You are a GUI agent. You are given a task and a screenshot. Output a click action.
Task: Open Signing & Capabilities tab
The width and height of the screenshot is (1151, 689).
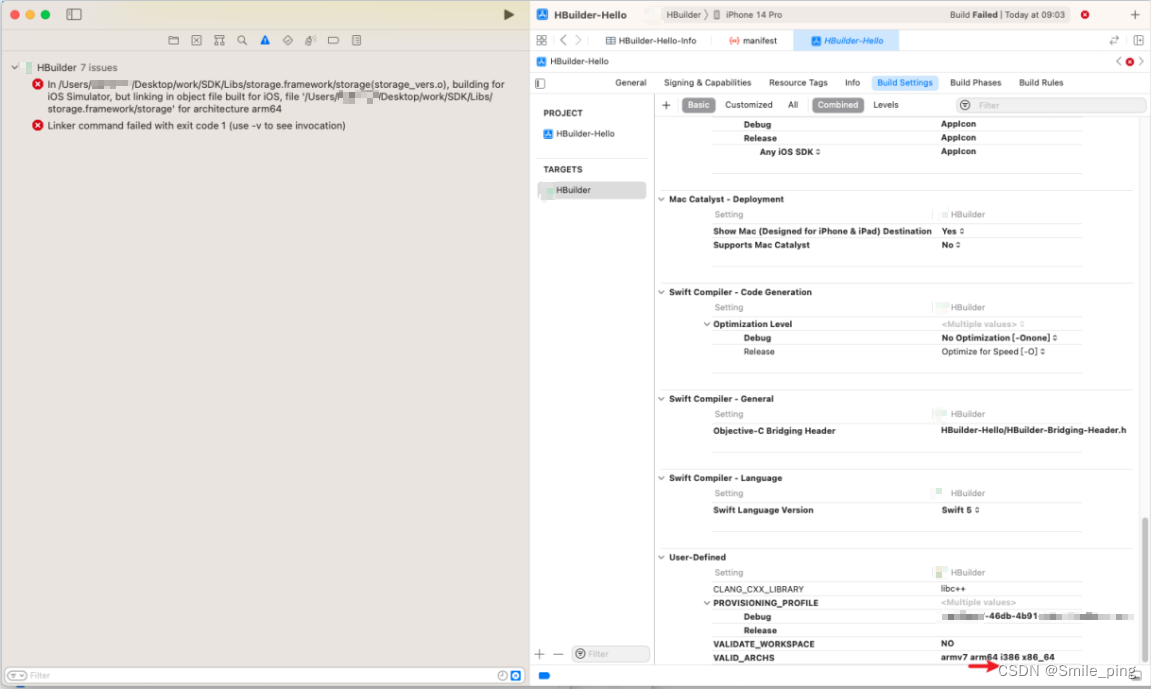point(707,83)
